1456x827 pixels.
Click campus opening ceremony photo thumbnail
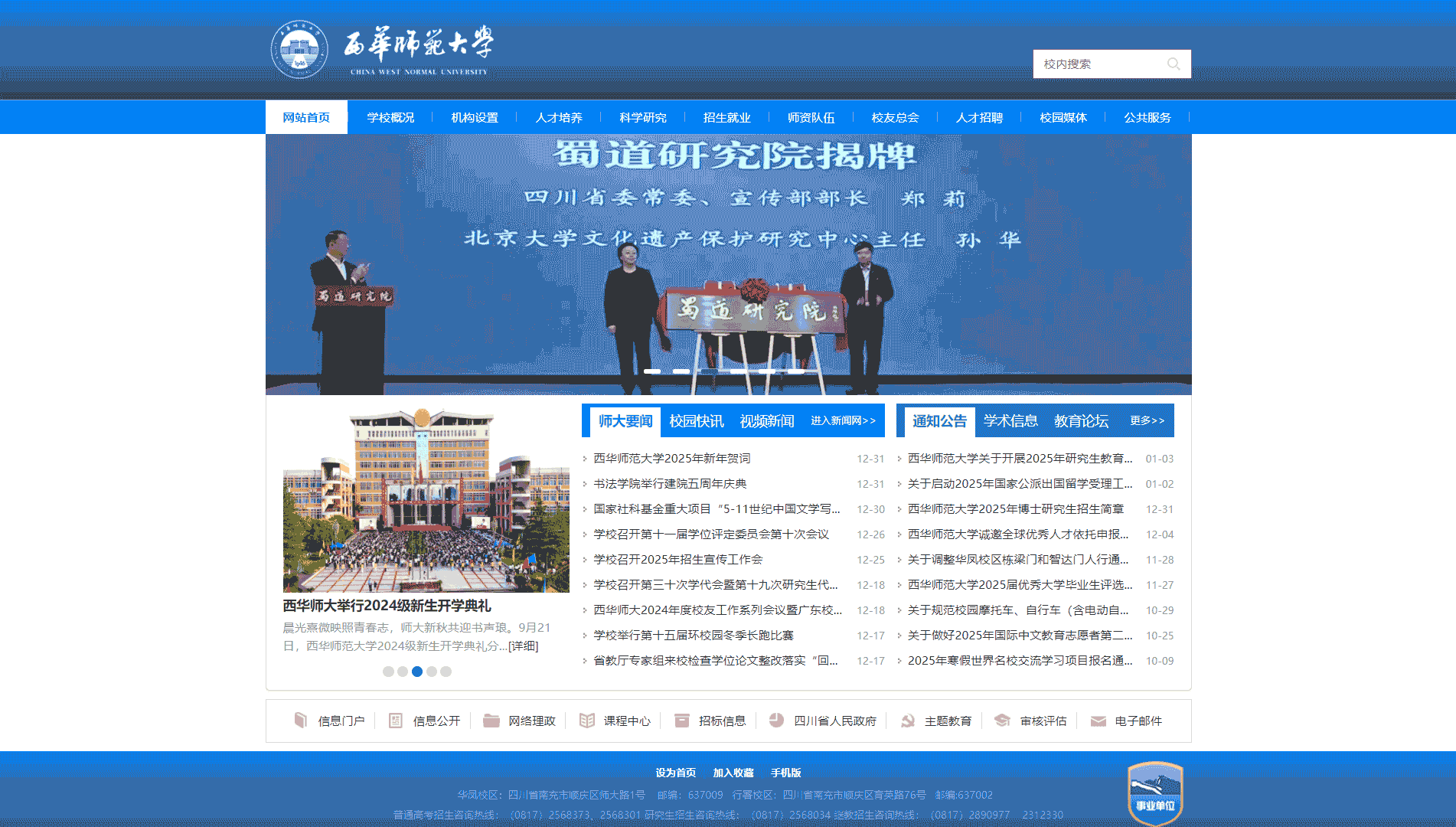[x=426, y=500]
